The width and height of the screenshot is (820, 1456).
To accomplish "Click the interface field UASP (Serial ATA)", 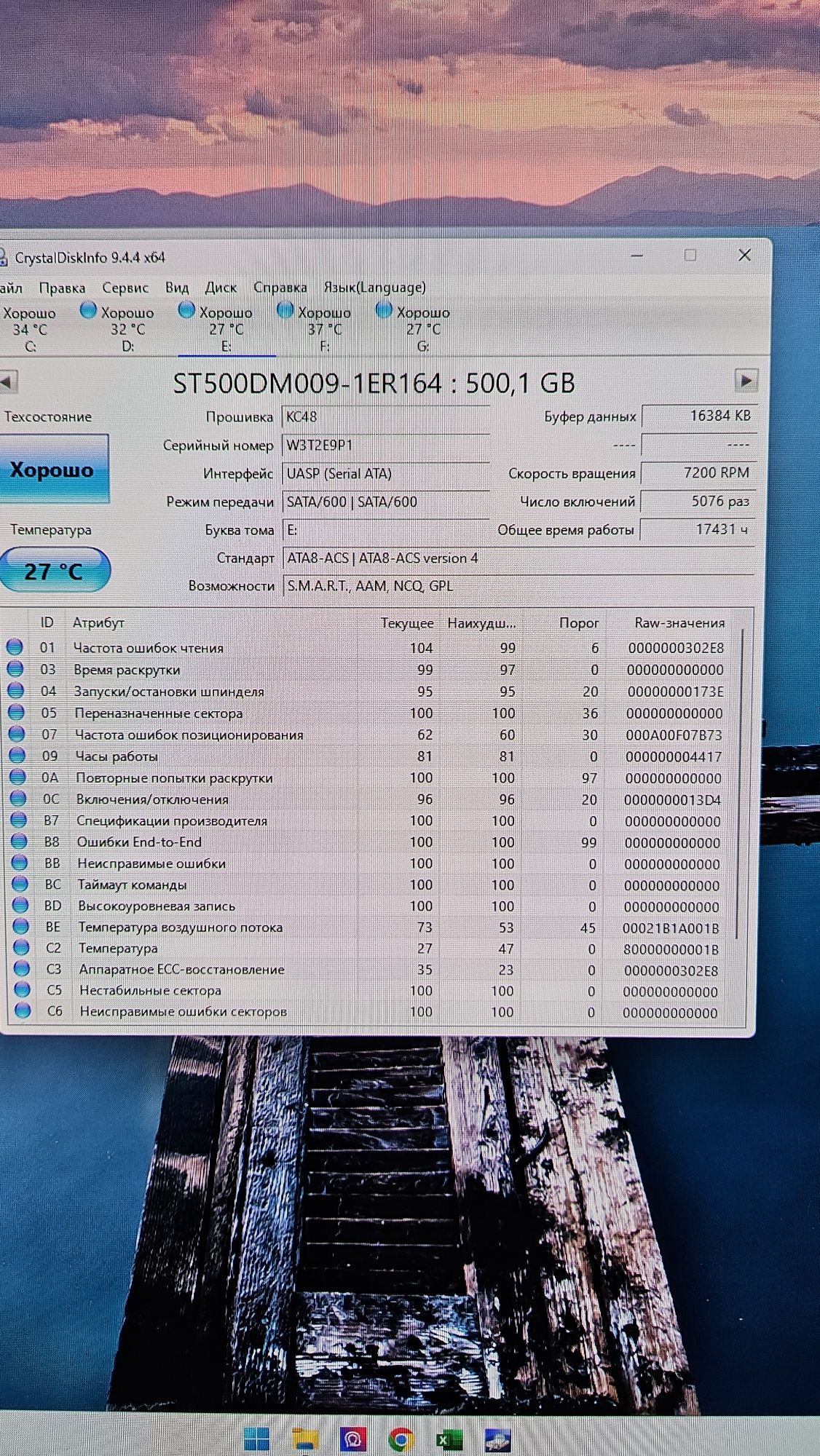I will click(x=385, y=473).
